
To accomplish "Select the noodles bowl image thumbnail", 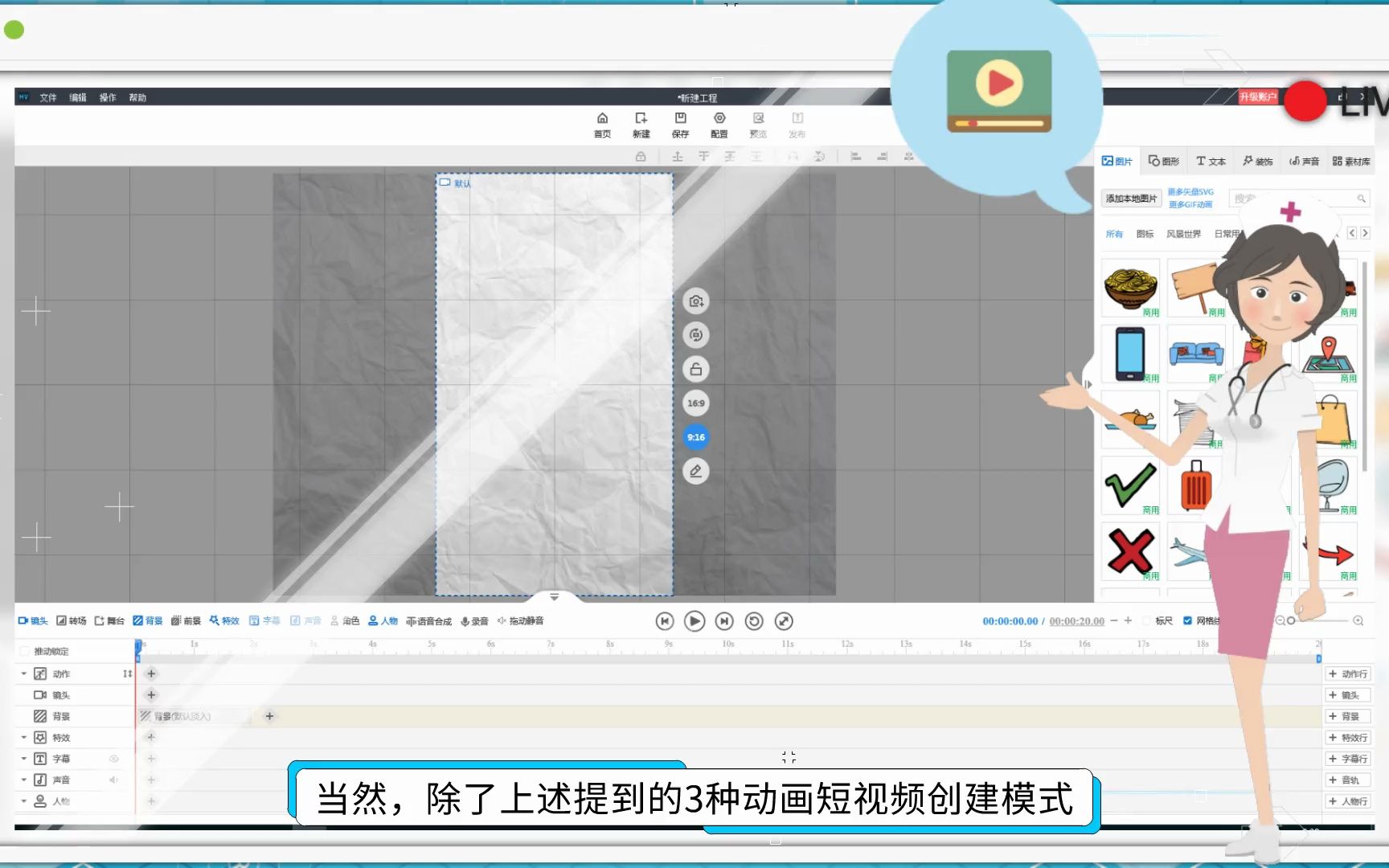I will click(1130, 288).
